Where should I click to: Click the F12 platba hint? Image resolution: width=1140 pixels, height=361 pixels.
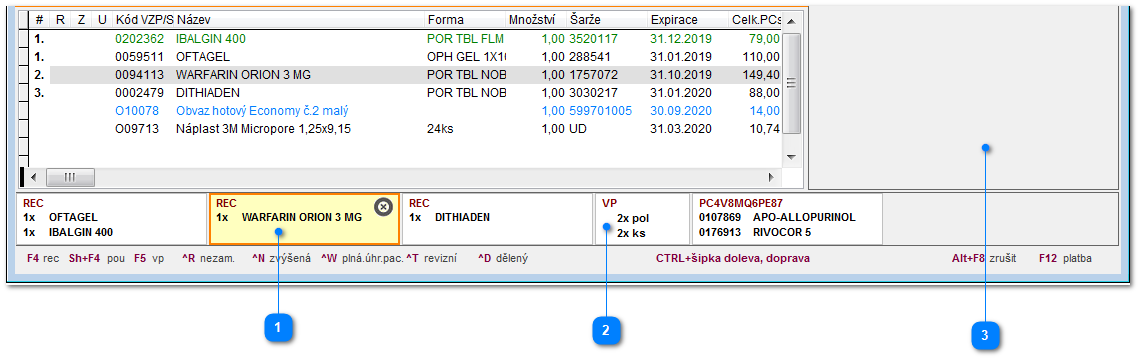(1066, 258)
